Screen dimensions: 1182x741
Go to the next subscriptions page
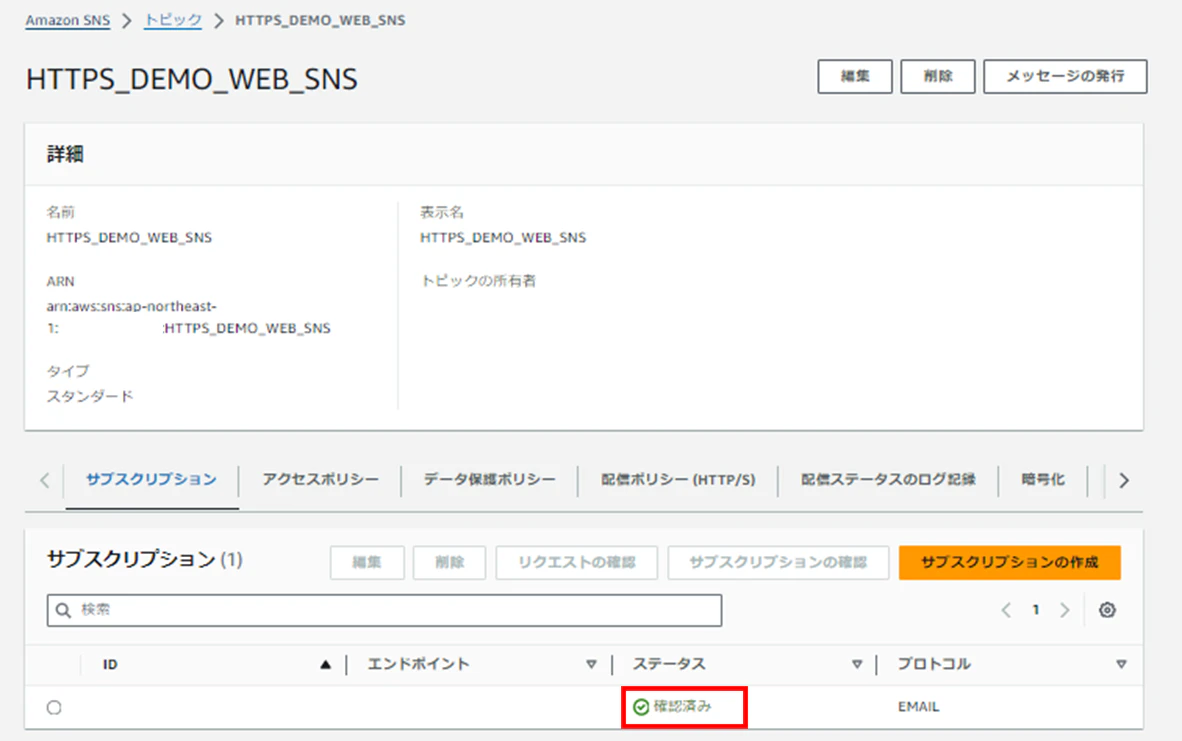(1064, 610)
